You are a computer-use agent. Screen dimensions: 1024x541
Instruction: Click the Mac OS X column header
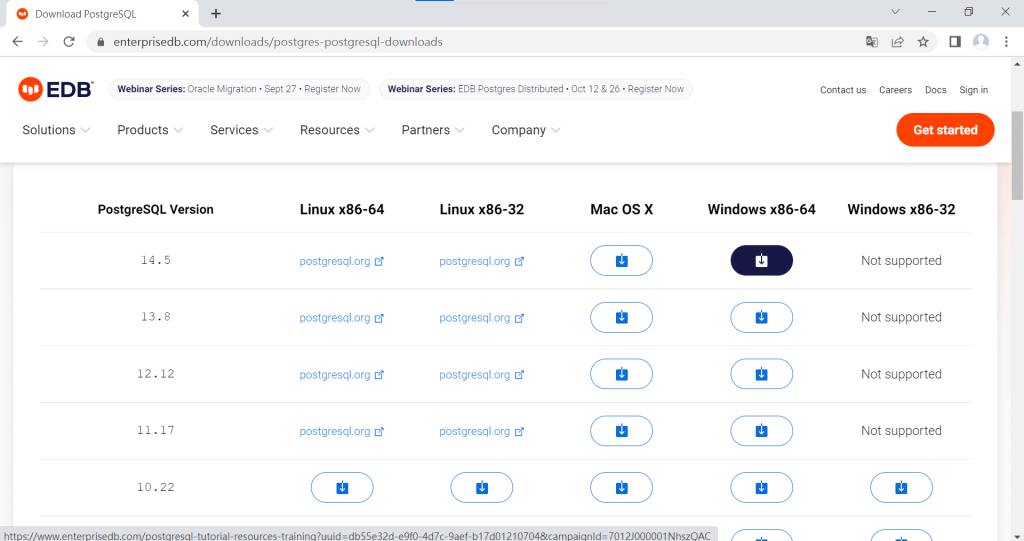point(621,210)
